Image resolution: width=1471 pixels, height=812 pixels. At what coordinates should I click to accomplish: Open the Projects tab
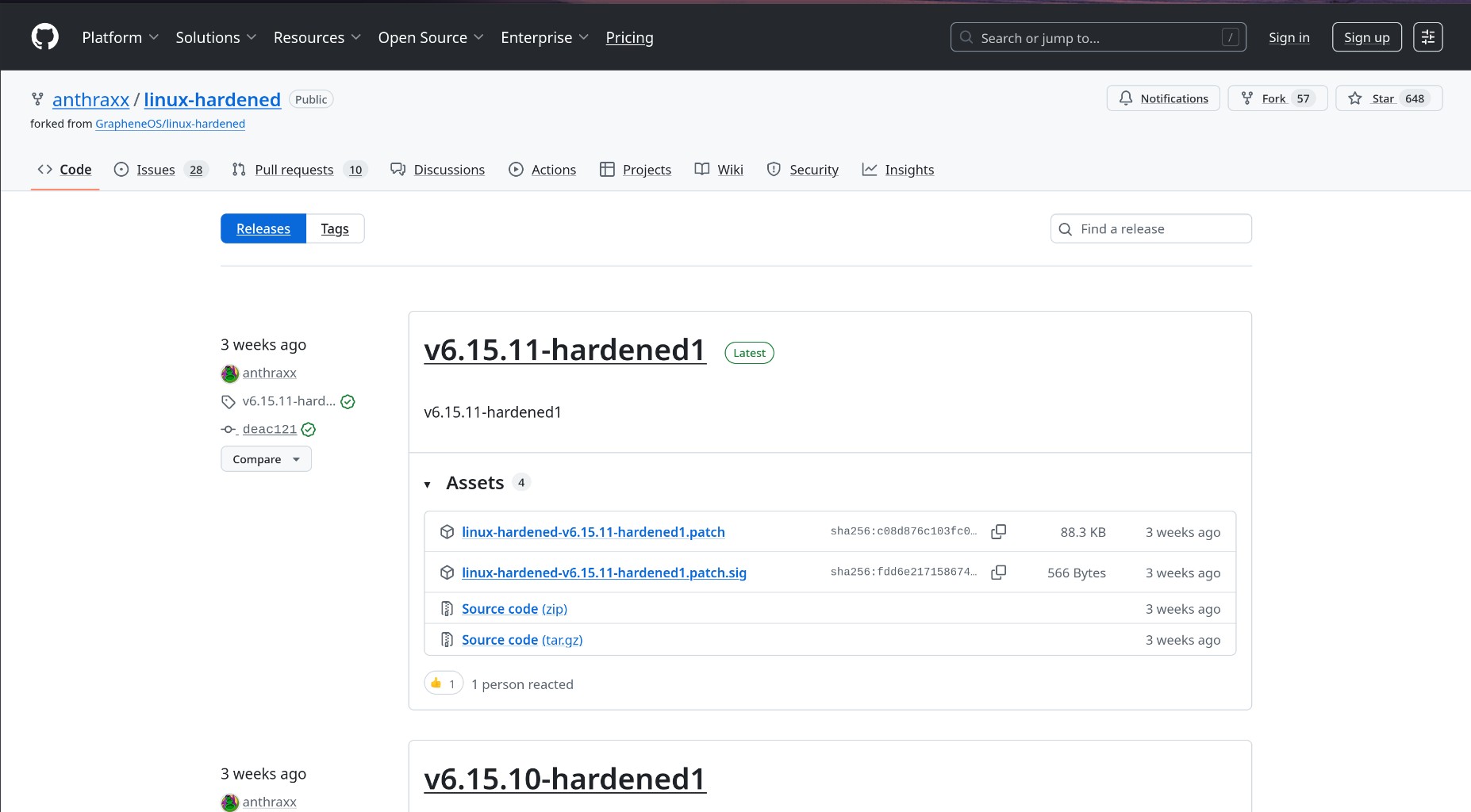pyautogui.click(x=636, y=169)
